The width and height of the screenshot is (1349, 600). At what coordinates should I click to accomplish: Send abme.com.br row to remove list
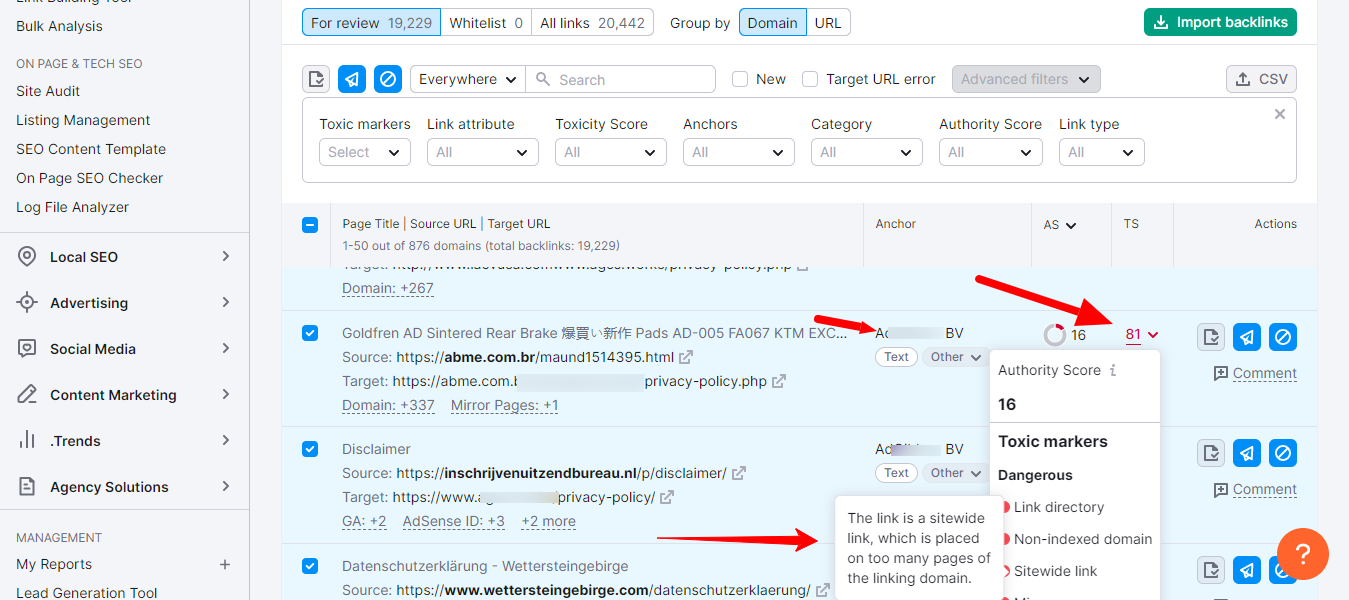pyautogui.click(x=1247, y=337)
